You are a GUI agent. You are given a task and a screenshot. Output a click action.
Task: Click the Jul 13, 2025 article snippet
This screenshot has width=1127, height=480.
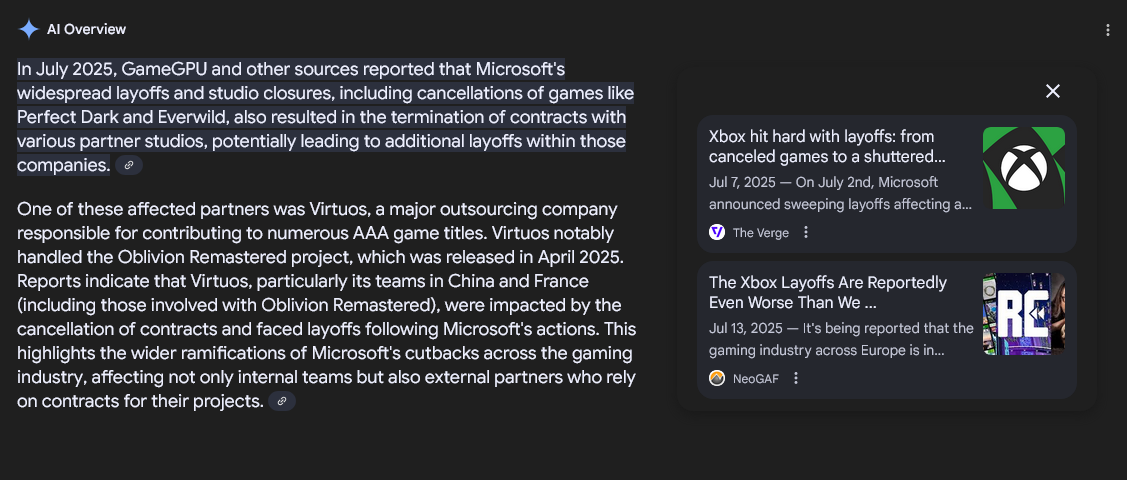841,339
